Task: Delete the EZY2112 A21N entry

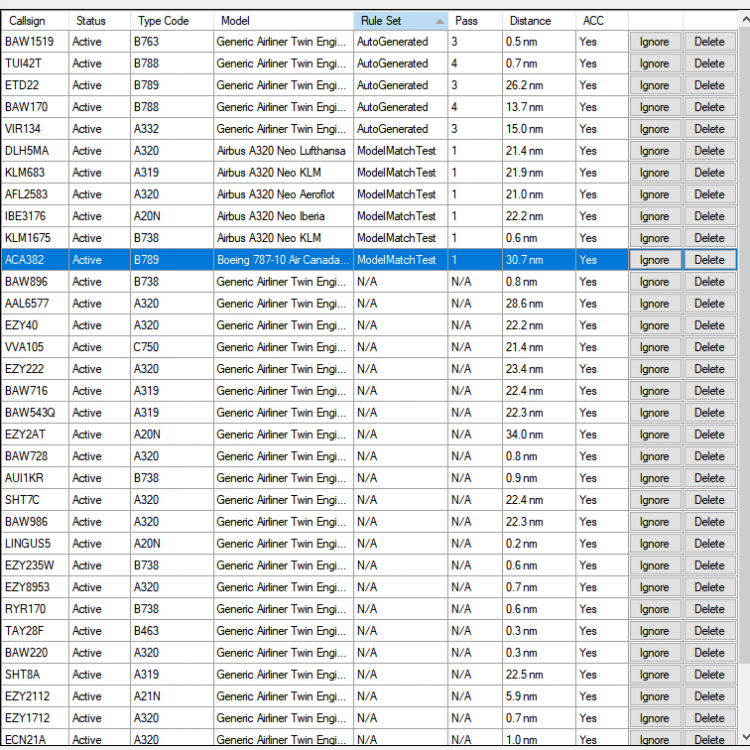Action: coord(709,697)
